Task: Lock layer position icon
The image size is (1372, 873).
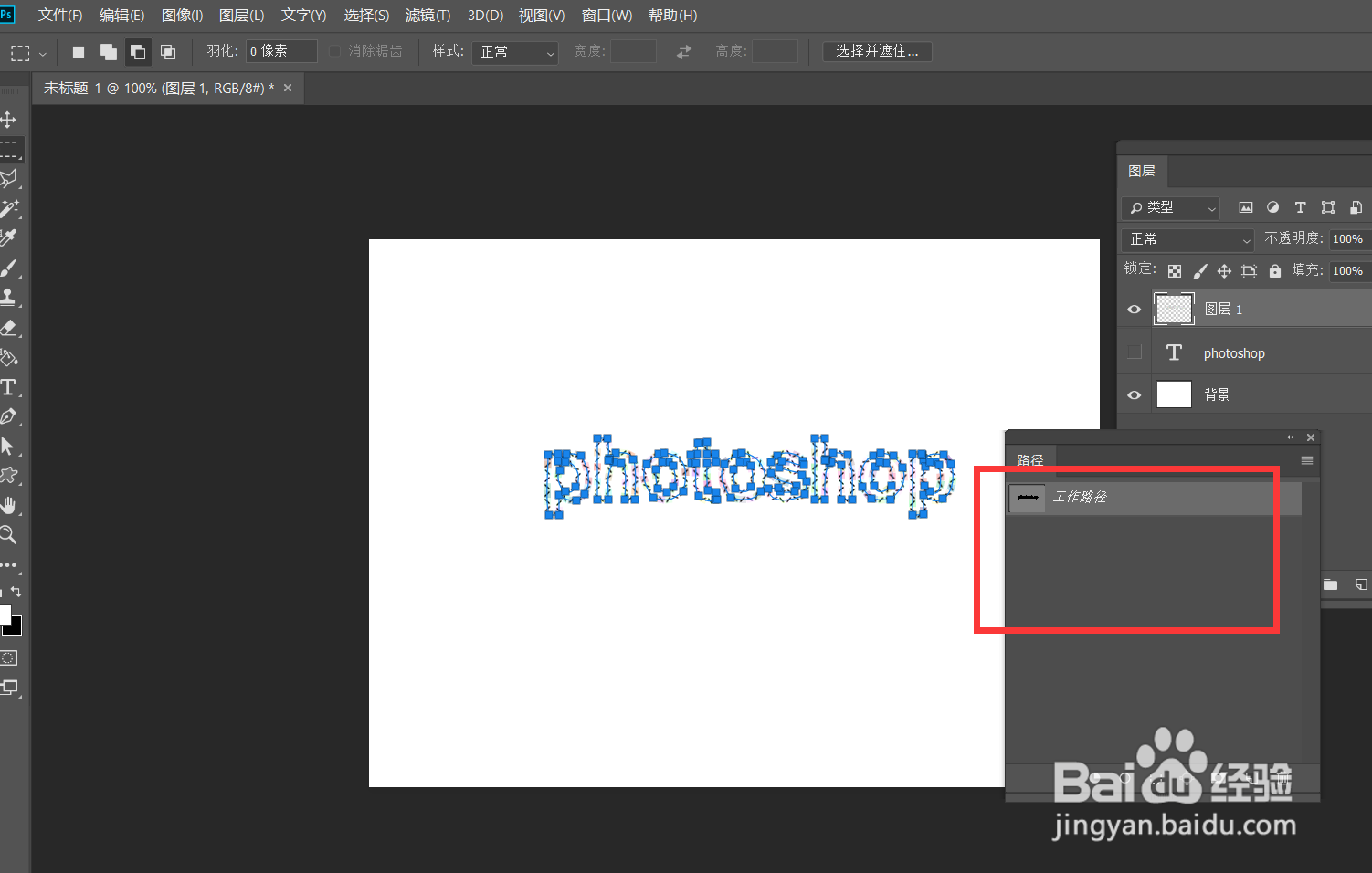Action: click(x=1224, y=271)
